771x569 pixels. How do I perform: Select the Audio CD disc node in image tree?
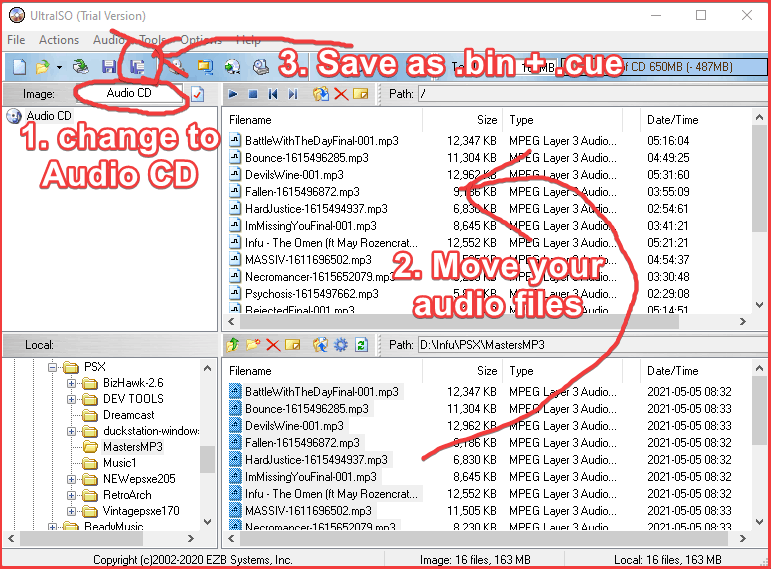[39, 116]
